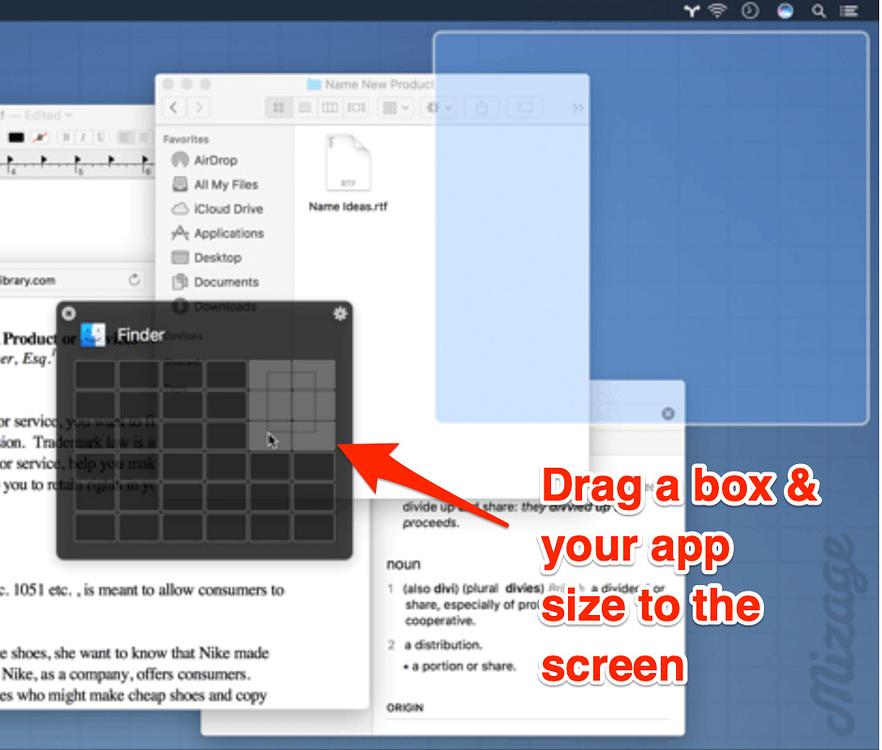Toggle bold in the TextEdit toolbar
This screenshot has height=750, width=882.
coord(66,137)
